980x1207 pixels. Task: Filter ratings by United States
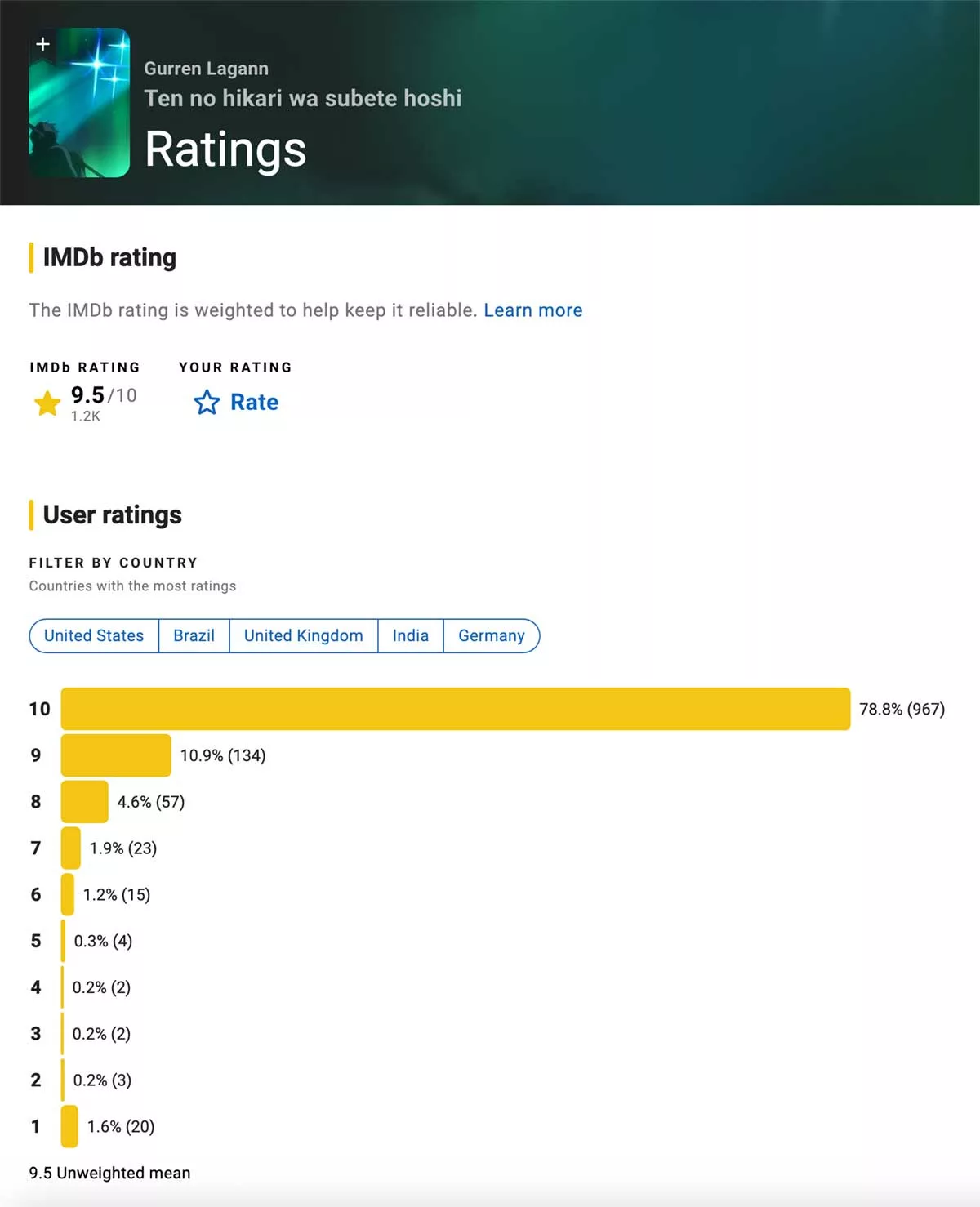point(94,636)
